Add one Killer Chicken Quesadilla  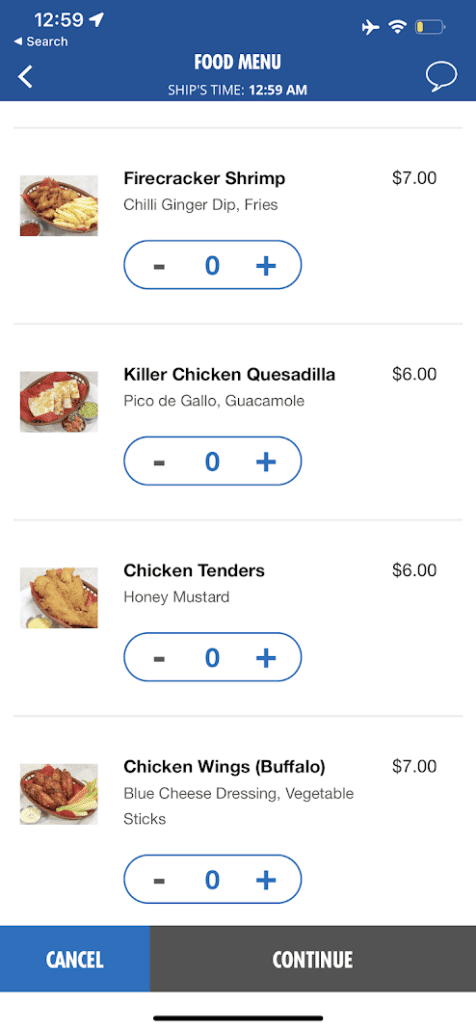coord(266,462)
